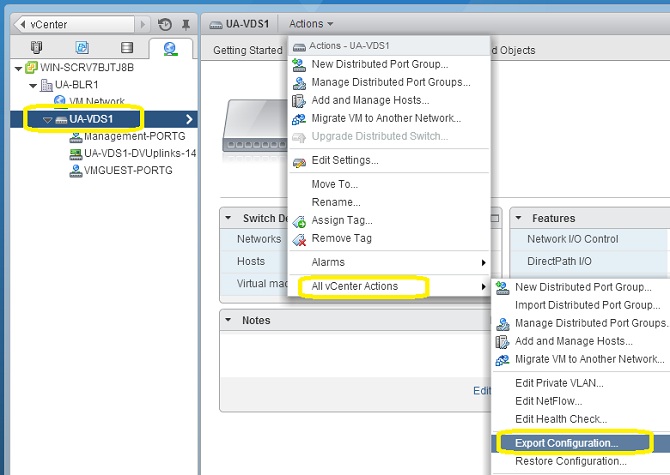
Task: Click Migrate VM icon in the submenu
Action: [x=502, y=360]
